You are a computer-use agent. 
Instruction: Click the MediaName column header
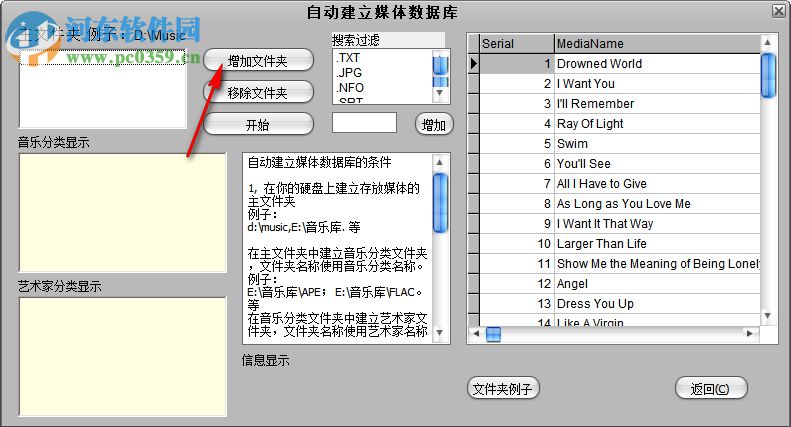[x=657, y=44]
